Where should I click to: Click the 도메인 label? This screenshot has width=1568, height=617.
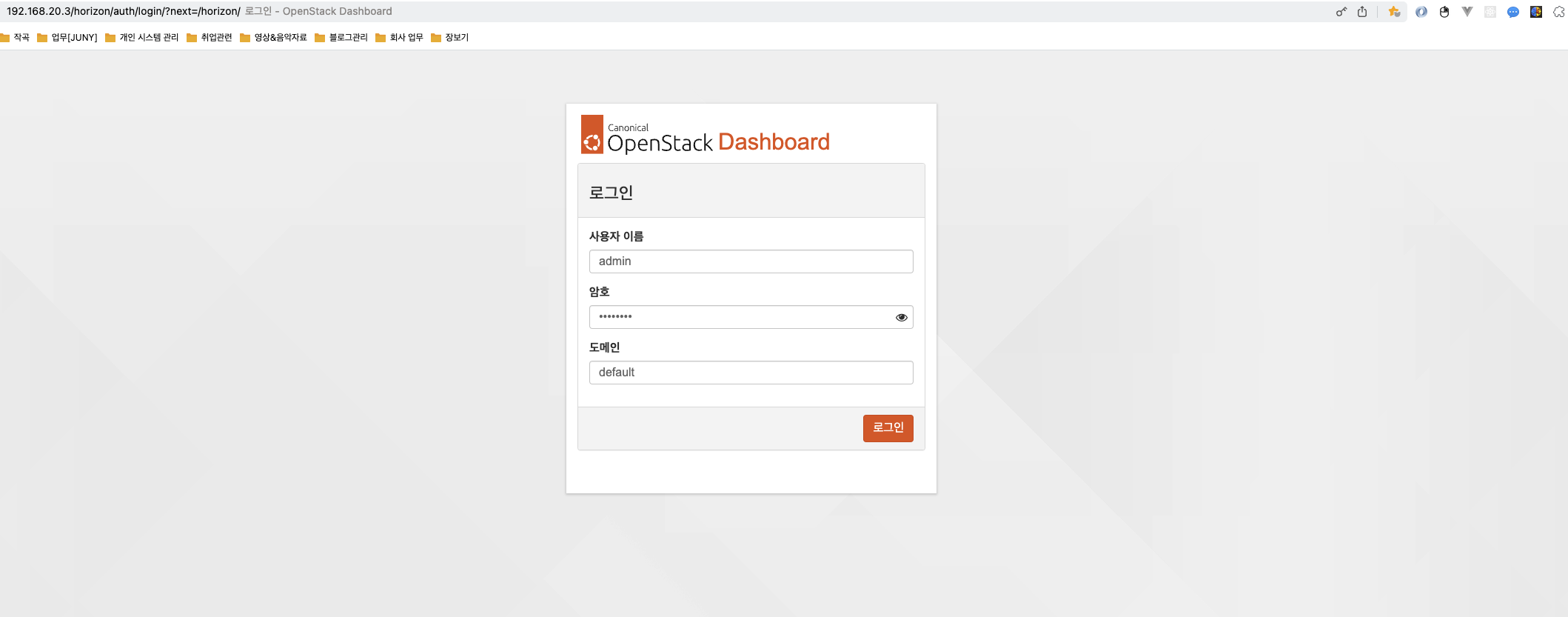coord(604,347)
